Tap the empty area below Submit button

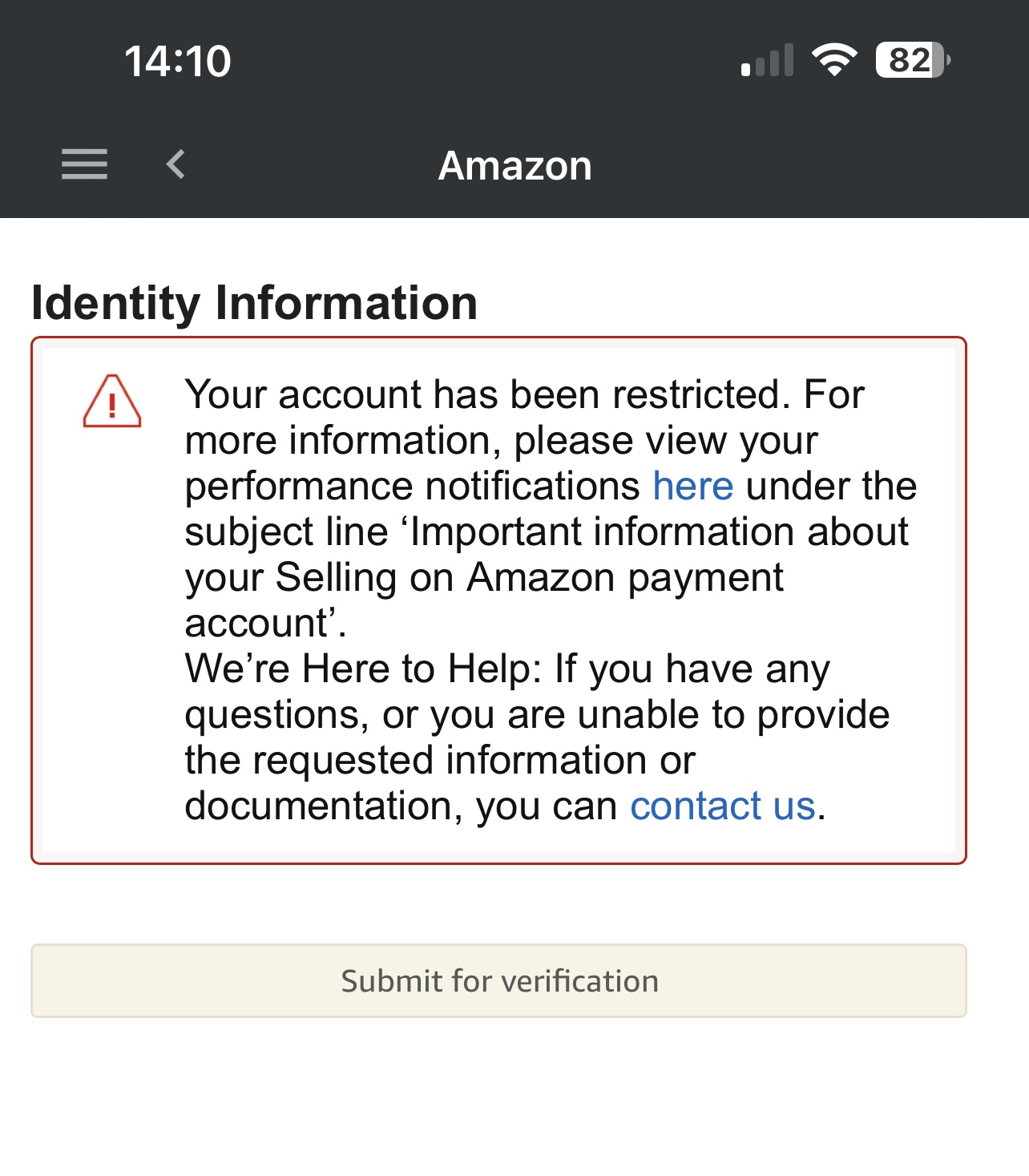514,1098
